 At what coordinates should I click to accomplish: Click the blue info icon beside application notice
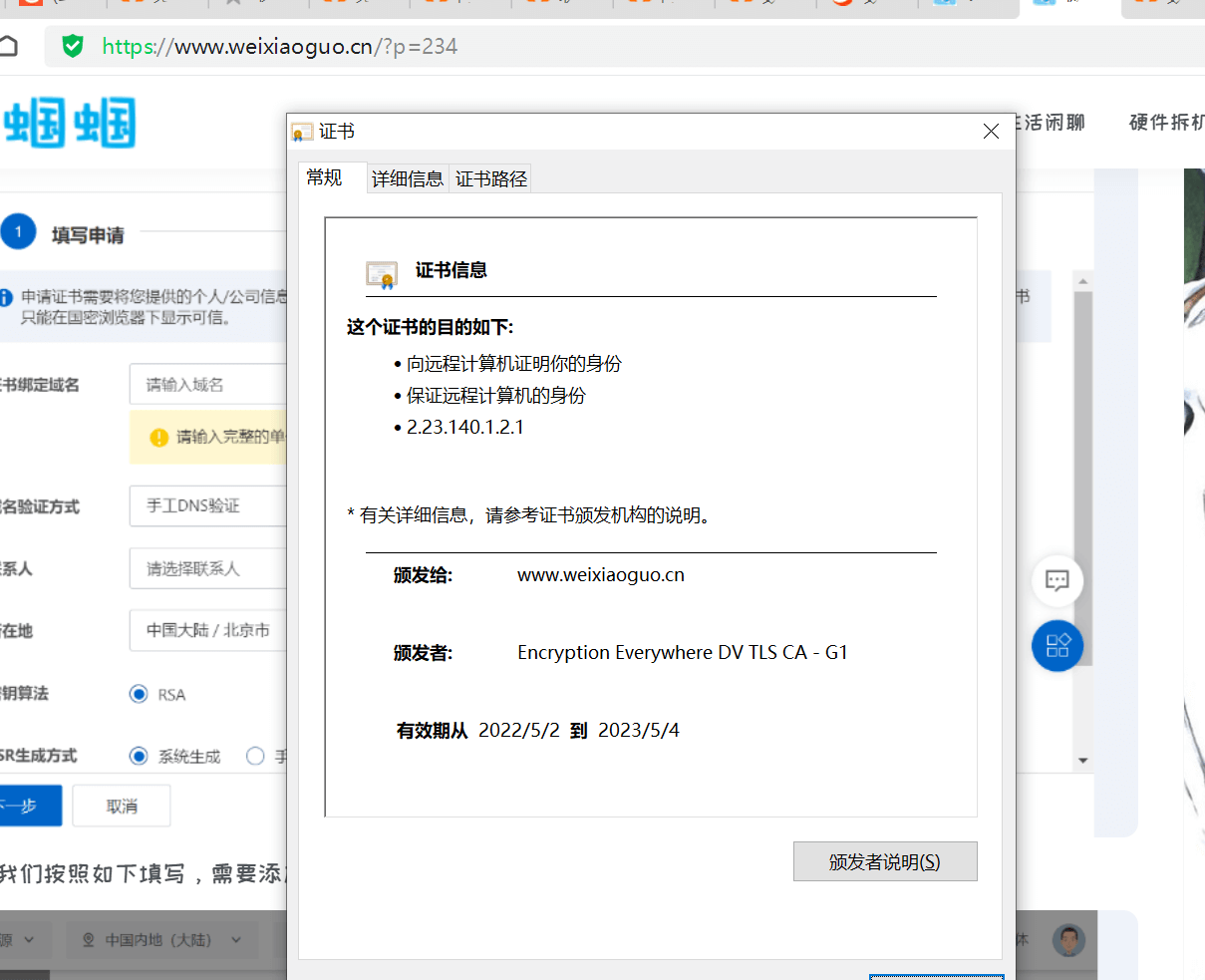6,297
